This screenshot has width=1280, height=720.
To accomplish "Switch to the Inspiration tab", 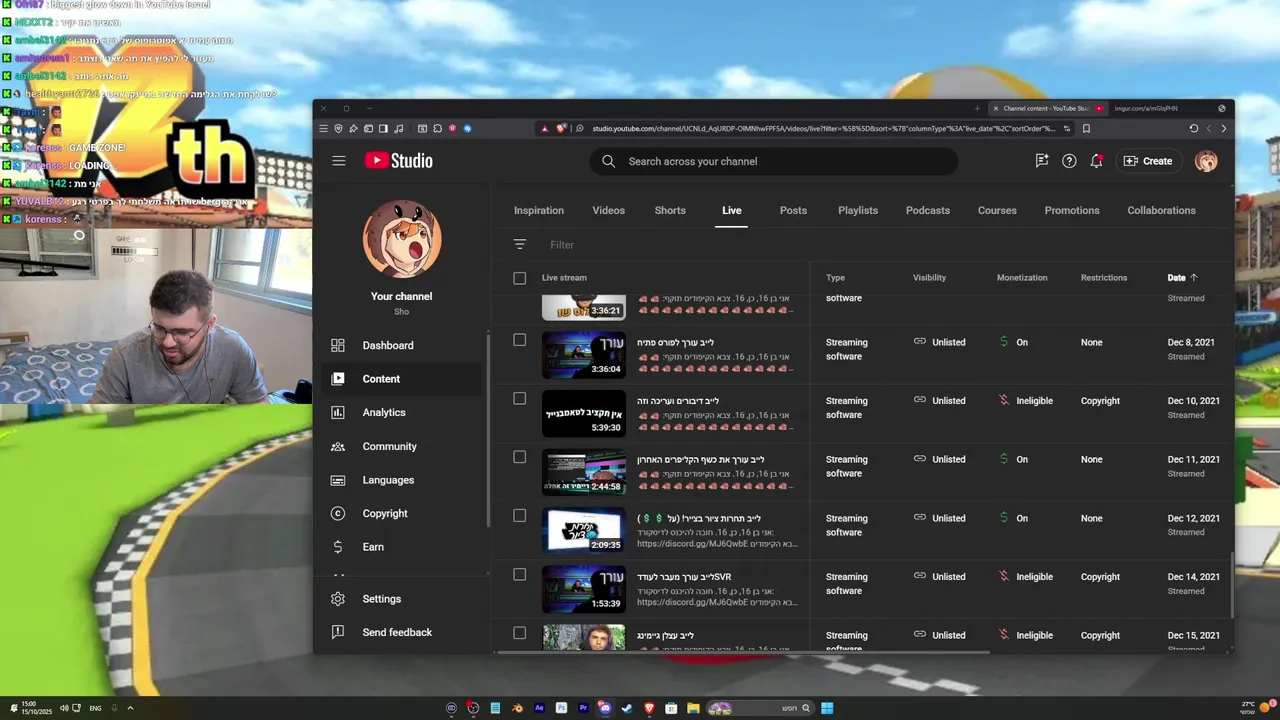I will [539, 210].
